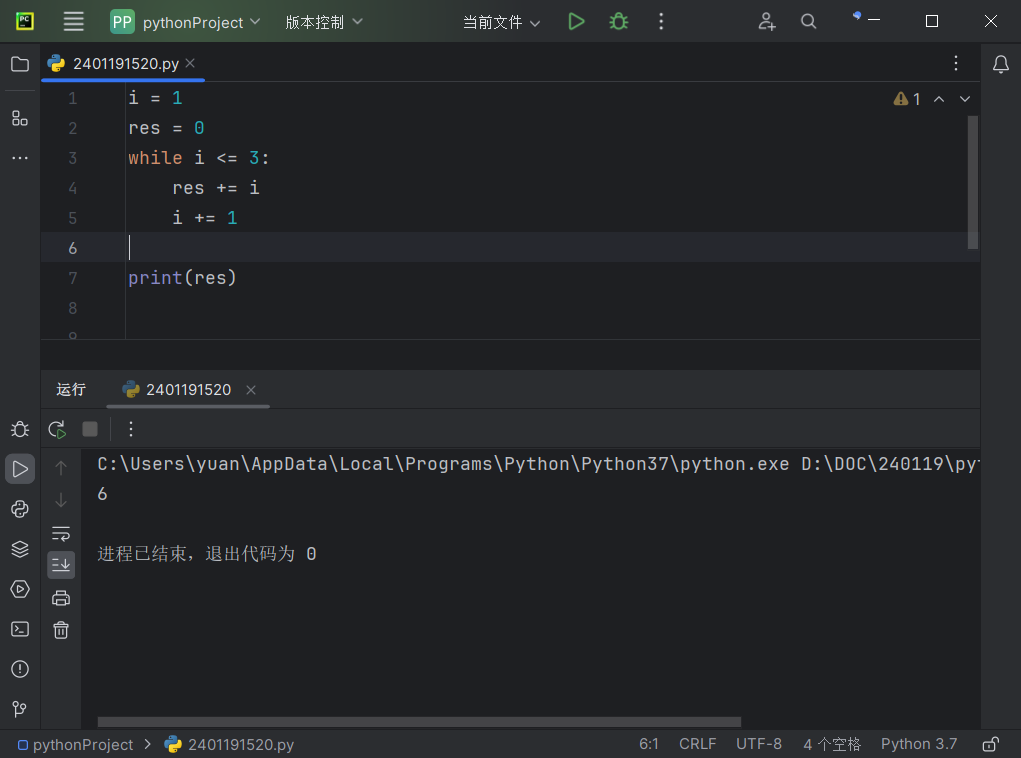This screenshot has height=758, width=1021.
Task: Change CRLF line separator setting
Action: pos(697,744)
